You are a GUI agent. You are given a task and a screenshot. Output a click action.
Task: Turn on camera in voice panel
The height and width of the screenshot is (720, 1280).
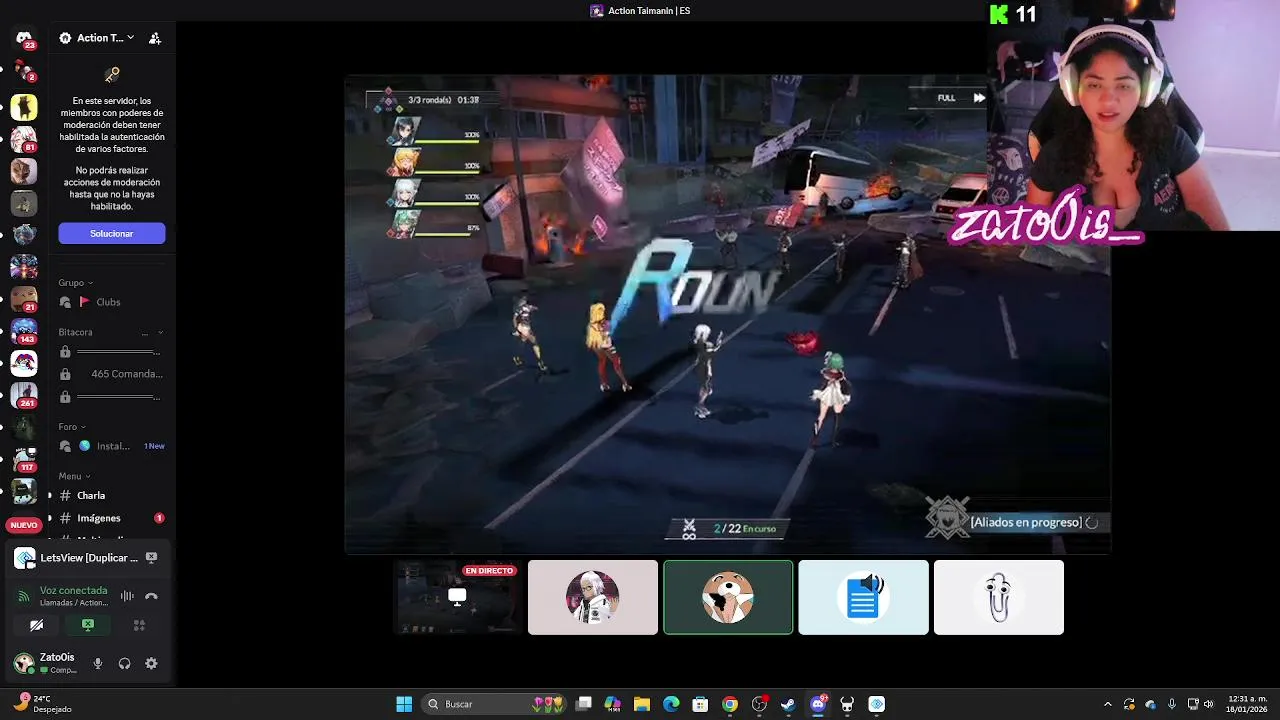point(36,625)
